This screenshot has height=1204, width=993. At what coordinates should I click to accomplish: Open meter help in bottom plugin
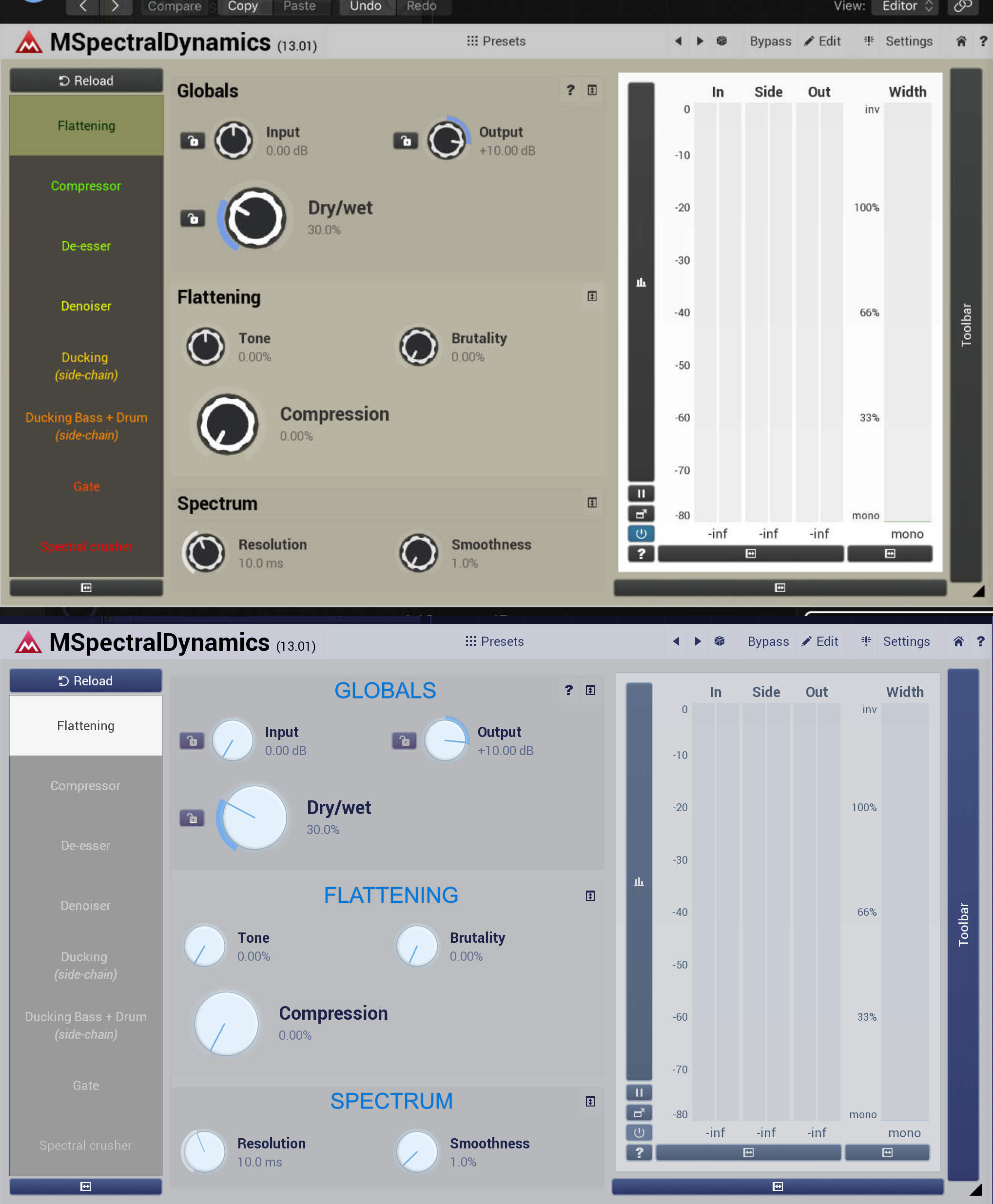[639, 1152]
